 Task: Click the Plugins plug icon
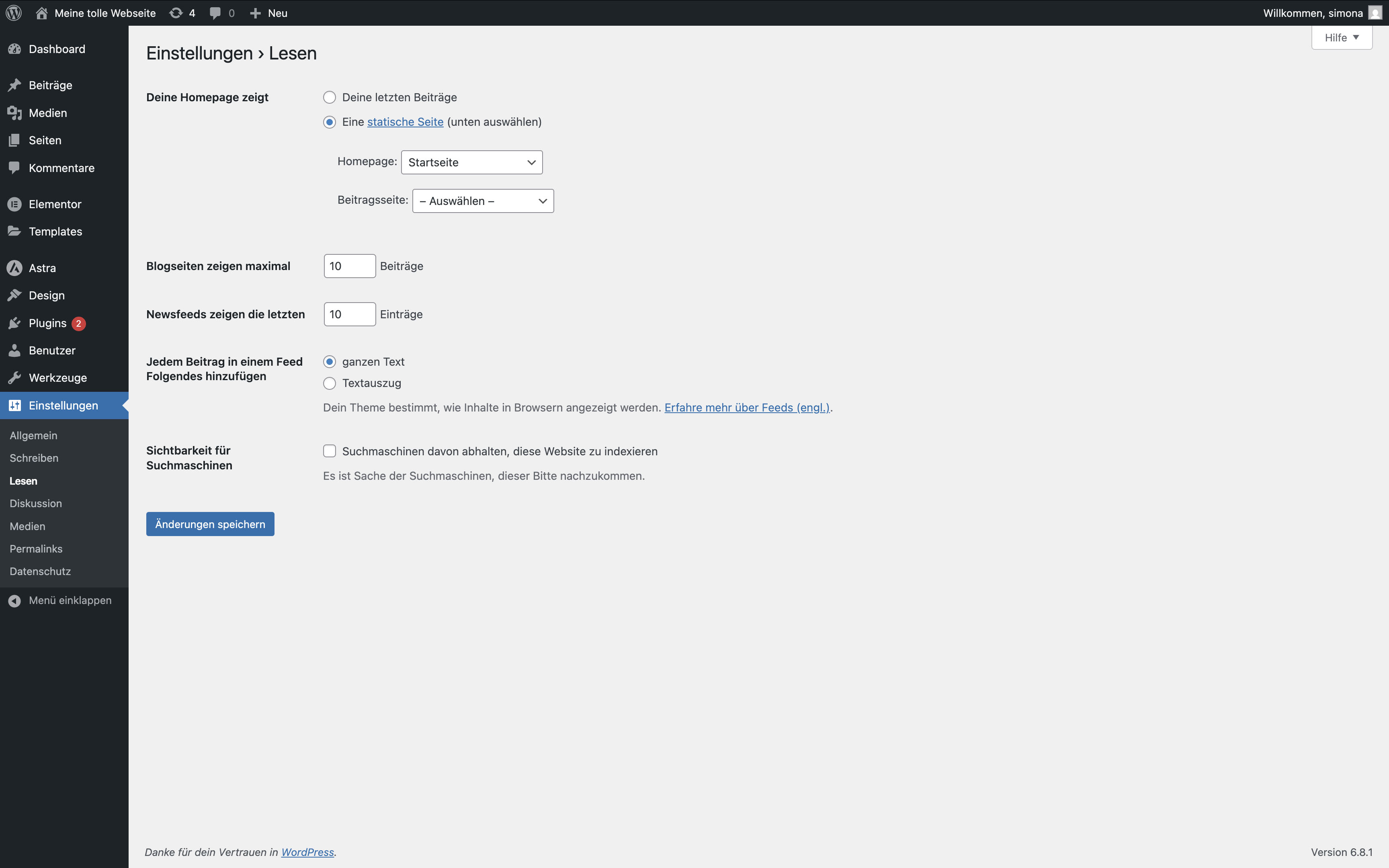14,323
